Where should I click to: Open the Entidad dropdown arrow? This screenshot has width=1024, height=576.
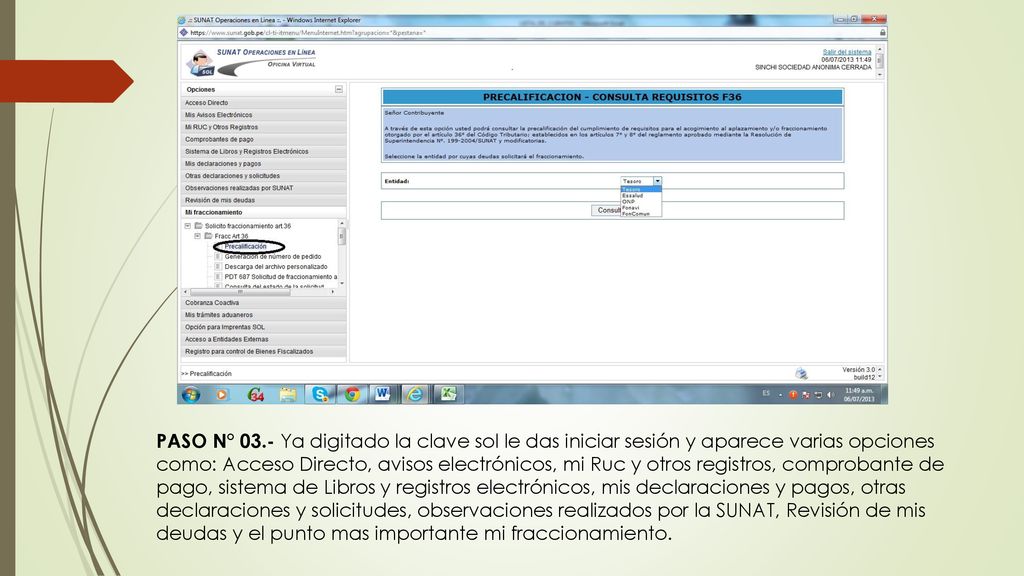pyautogui.click(x=658, y=181)
